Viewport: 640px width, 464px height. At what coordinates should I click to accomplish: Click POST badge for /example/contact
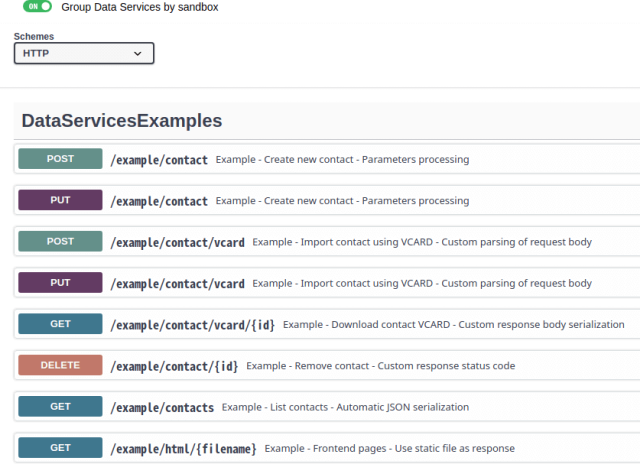[x=60, y=159]
